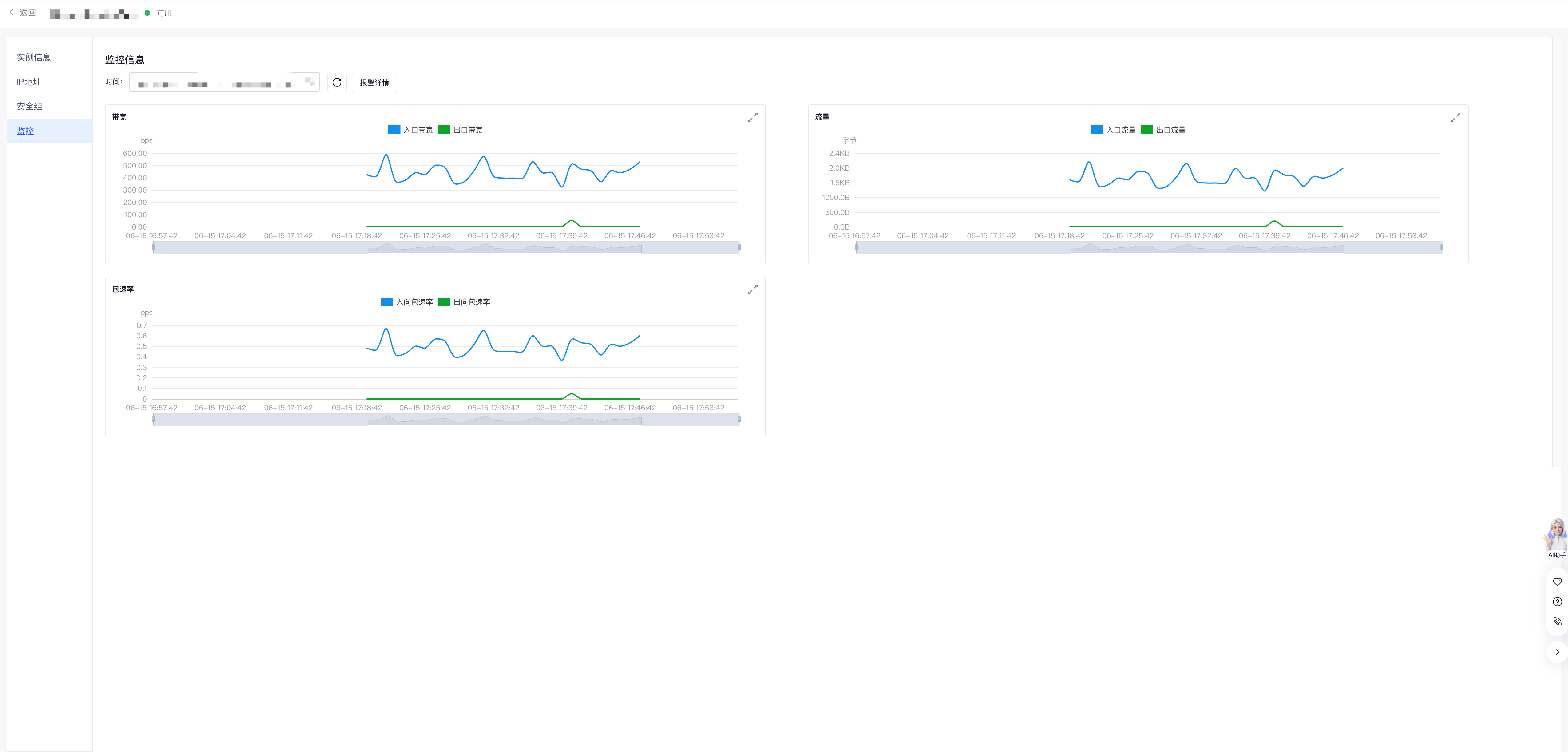
Task: Select the 监控 tab
Action: (49, 131)
